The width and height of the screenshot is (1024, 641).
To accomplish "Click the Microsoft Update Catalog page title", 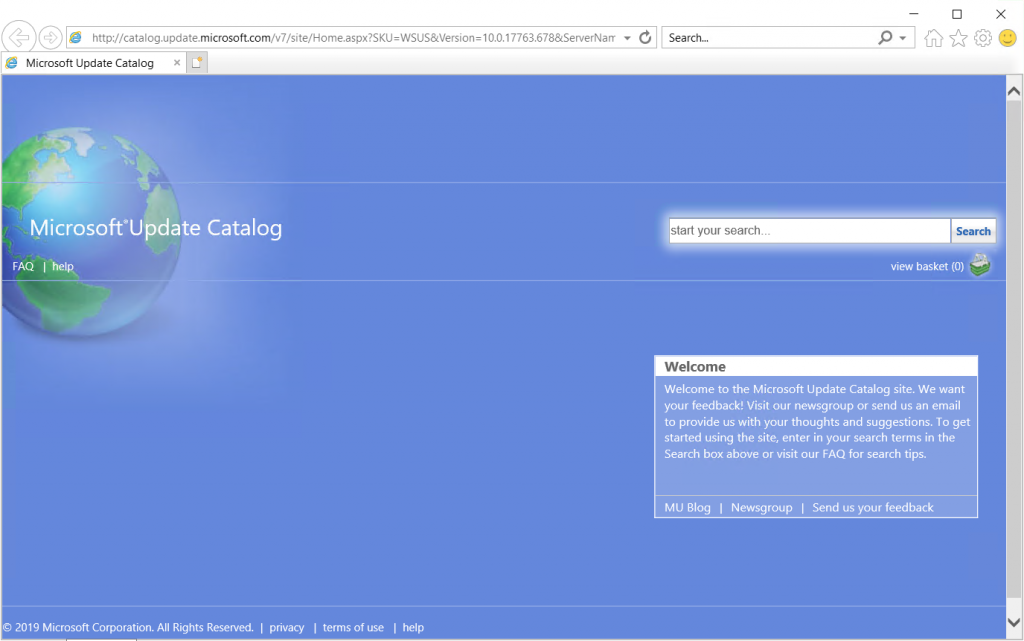I will pos(155,228).
